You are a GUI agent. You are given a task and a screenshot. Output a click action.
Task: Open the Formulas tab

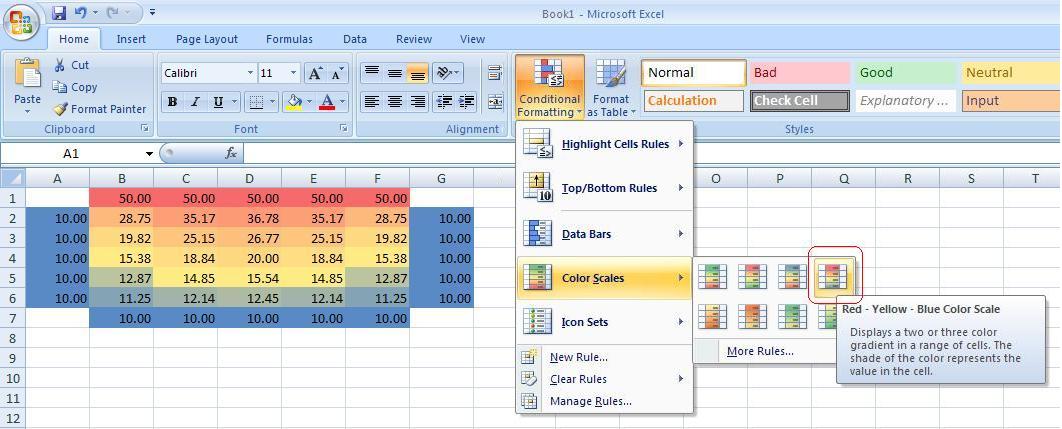coord(289,39)
